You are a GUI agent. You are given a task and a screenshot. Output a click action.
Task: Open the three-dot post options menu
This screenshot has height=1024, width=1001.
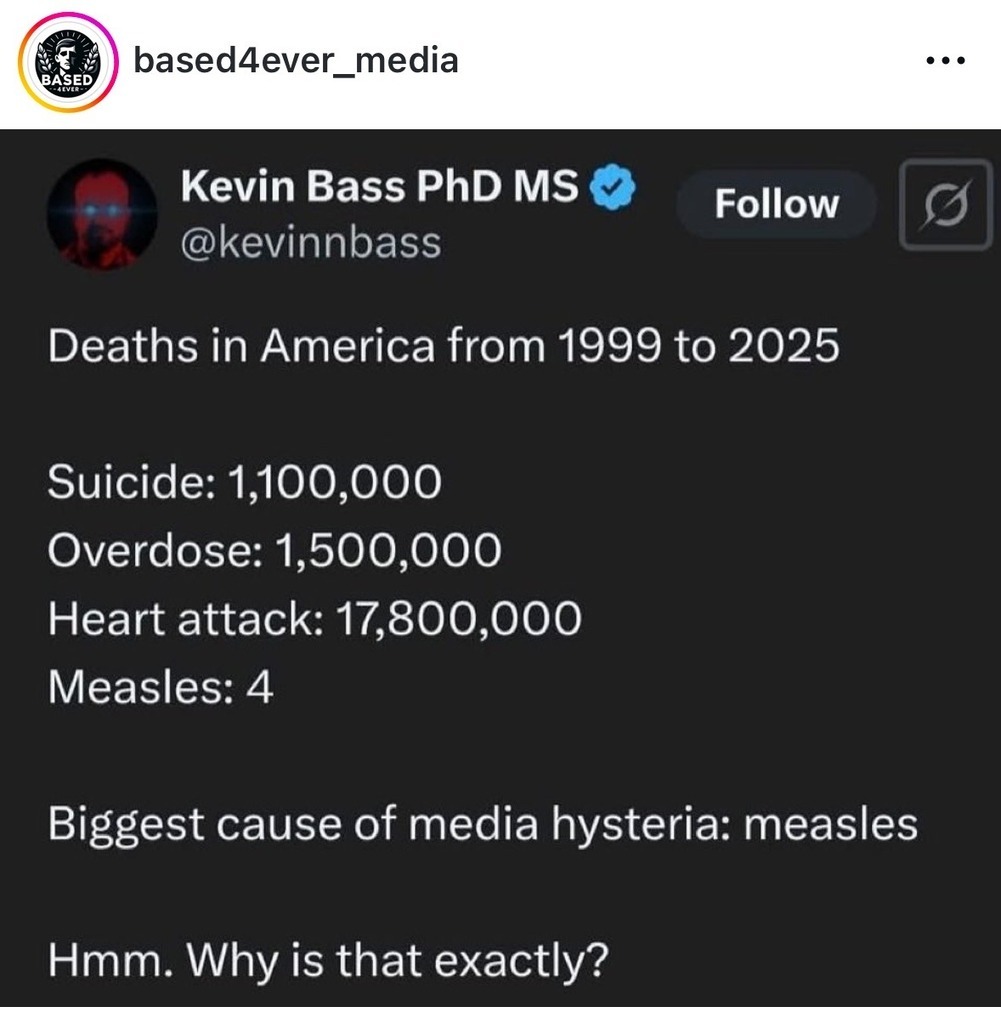[944, 61]
